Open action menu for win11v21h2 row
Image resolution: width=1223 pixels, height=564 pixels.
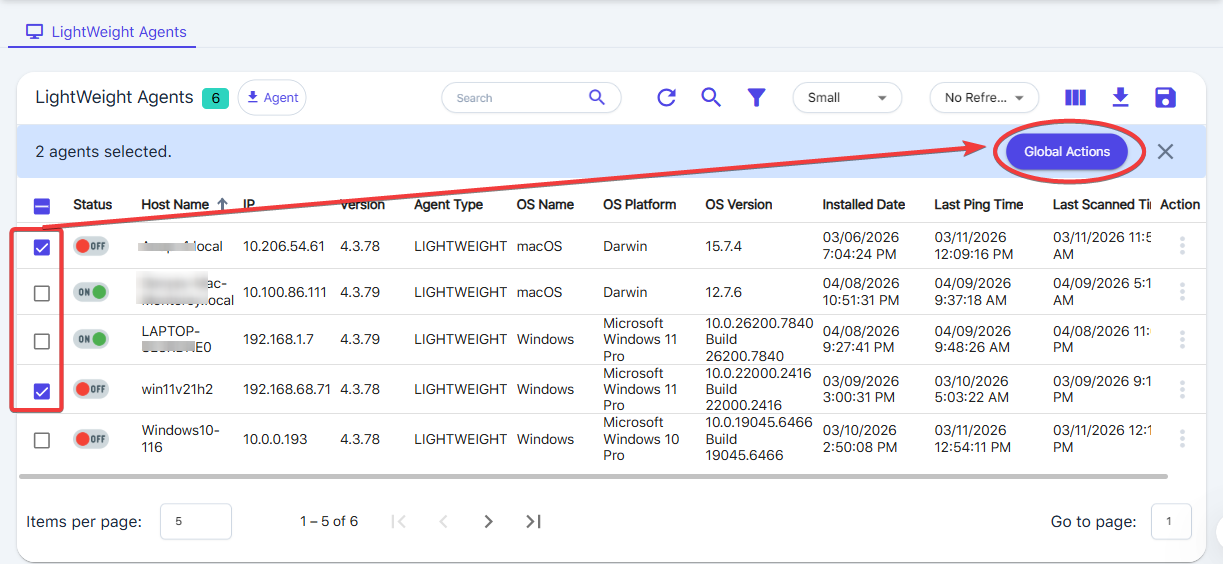(1182, 390)
